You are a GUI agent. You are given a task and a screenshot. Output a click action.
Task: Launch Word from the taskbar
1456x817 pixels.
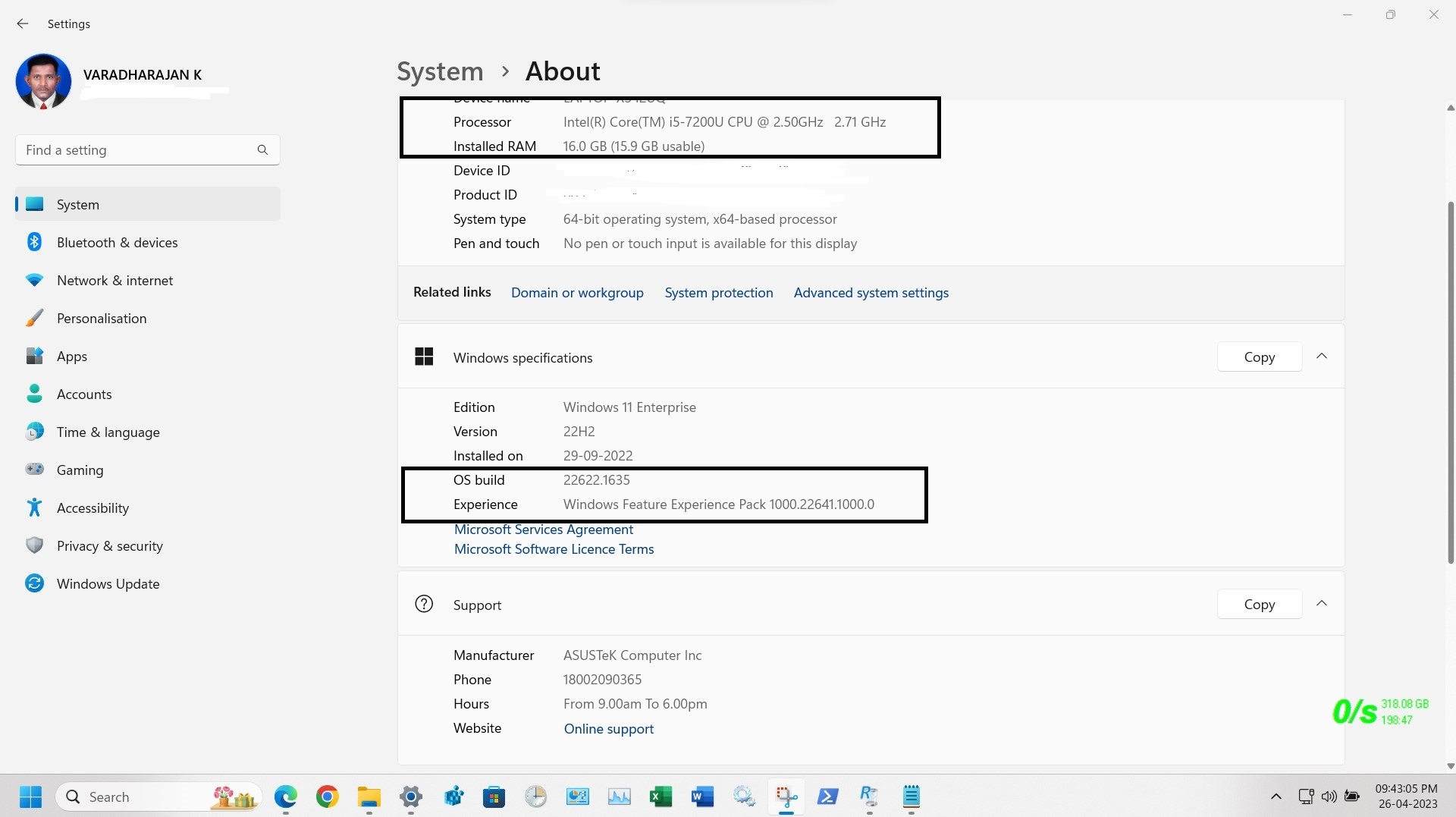click(x=703, y=797)
